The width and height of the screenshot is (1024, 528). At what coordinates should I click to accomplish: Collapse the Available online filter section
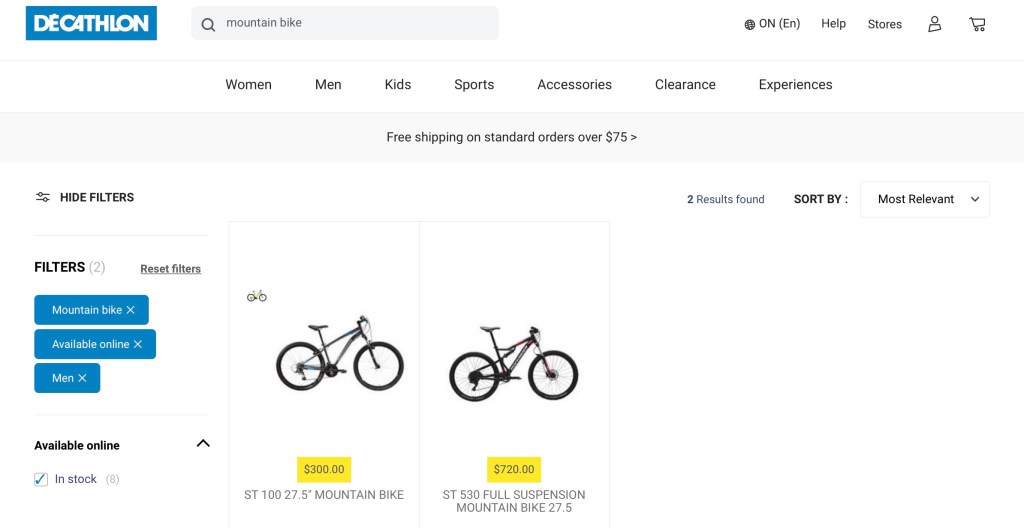coord(203,444)
